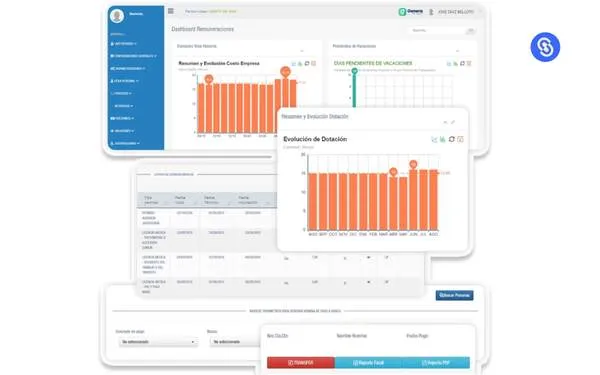Screen dimensions: 600x375
Task: Open the 'No seleccionado' dropdown under Banco
Action: click(234, 342)
